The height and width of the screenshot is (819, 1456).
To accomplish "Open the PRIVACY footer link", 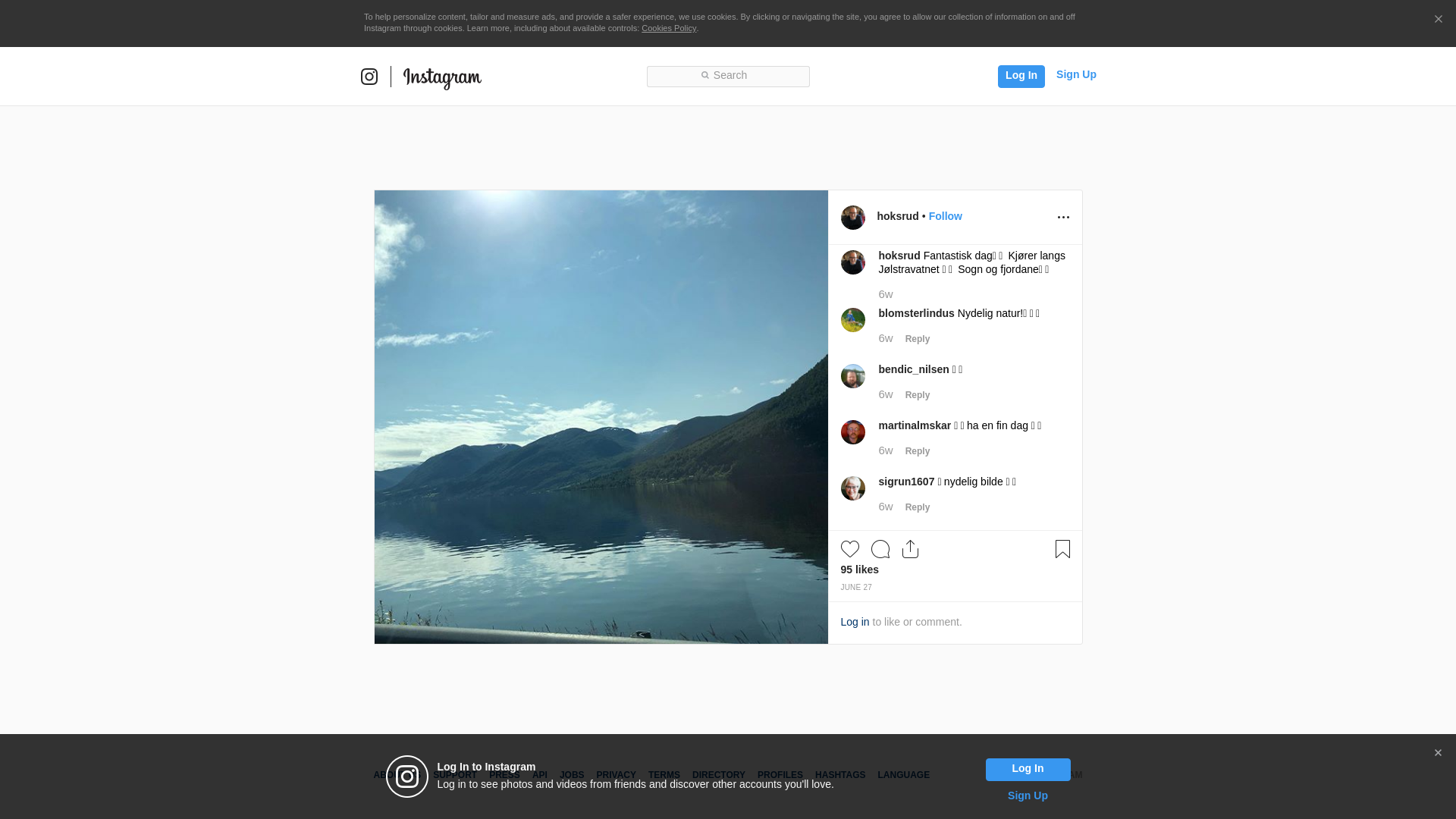I will click(616, 775).
